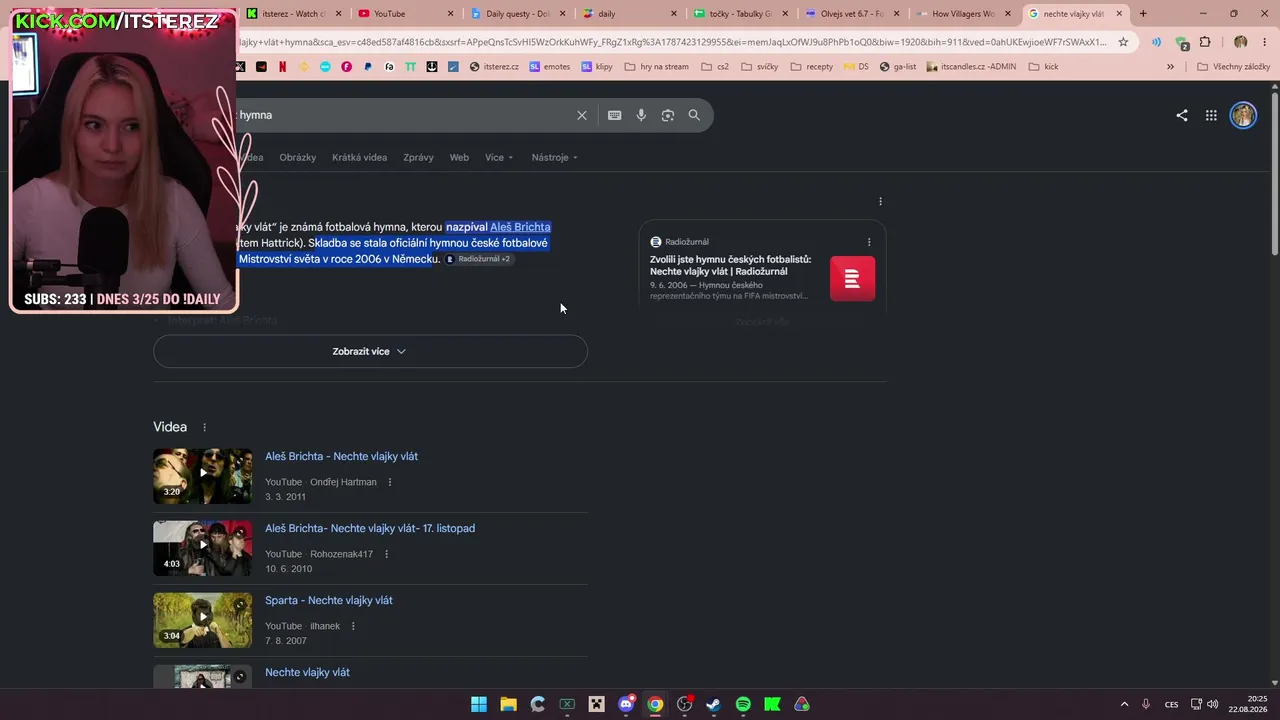Open the Radiožurnál article about hymnu českých fotbalistů
This screenshot has height=720, width=1280.
pyautogui.click(x=731, y=265)
